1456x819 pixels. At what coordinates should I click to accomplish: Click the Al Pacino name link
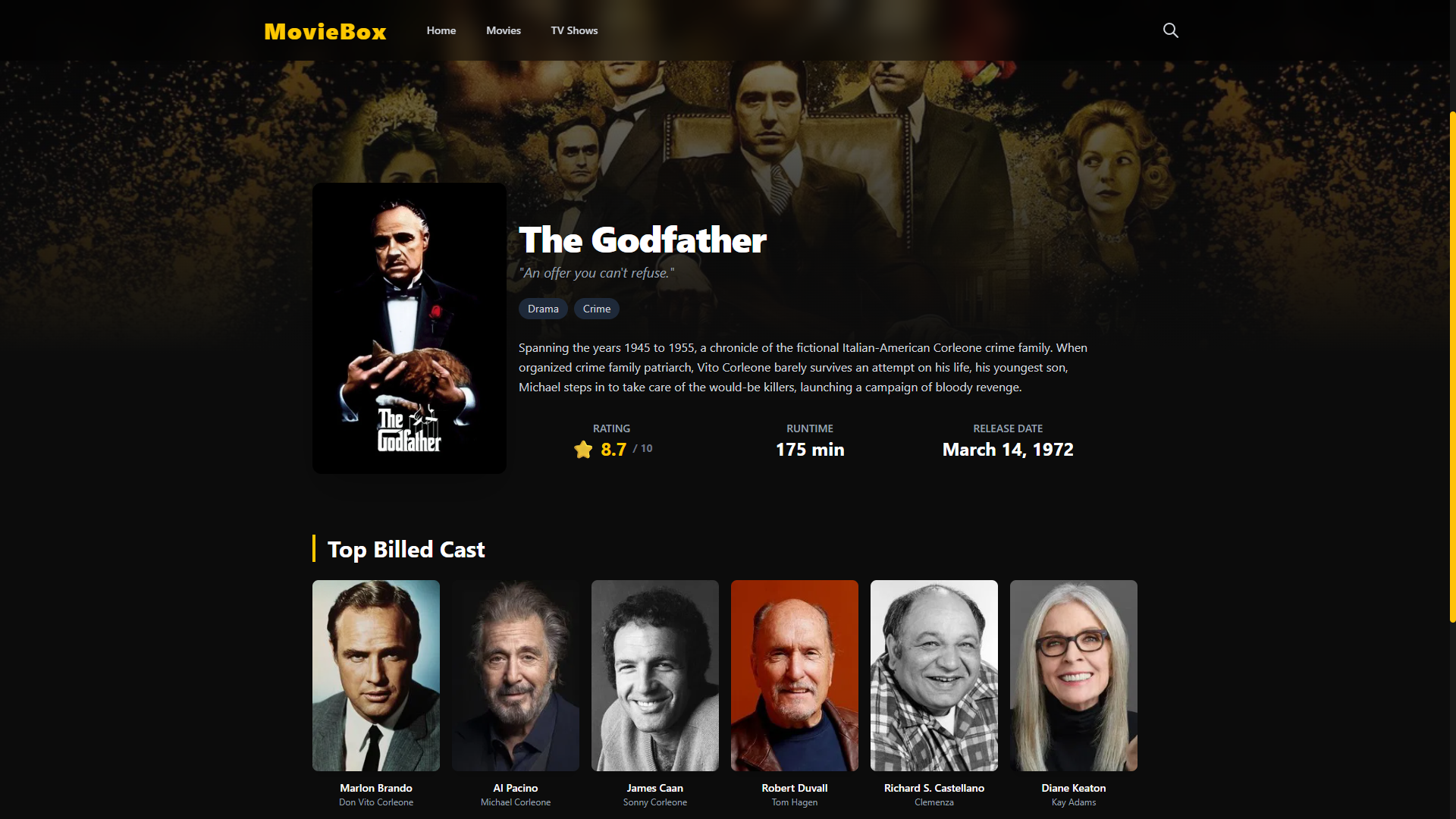(x=516, y=788)
